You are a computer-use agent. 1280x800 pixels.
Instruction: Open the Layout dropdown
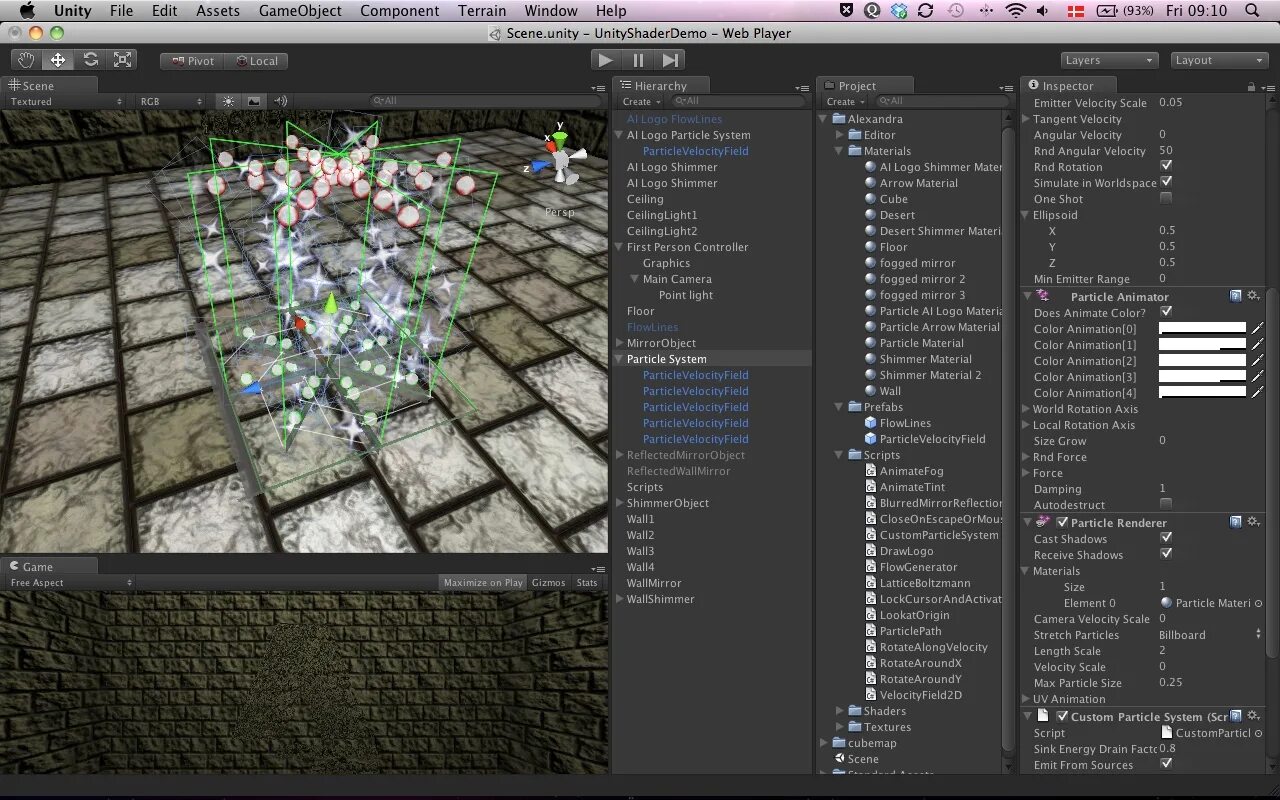click(1220, 60)
